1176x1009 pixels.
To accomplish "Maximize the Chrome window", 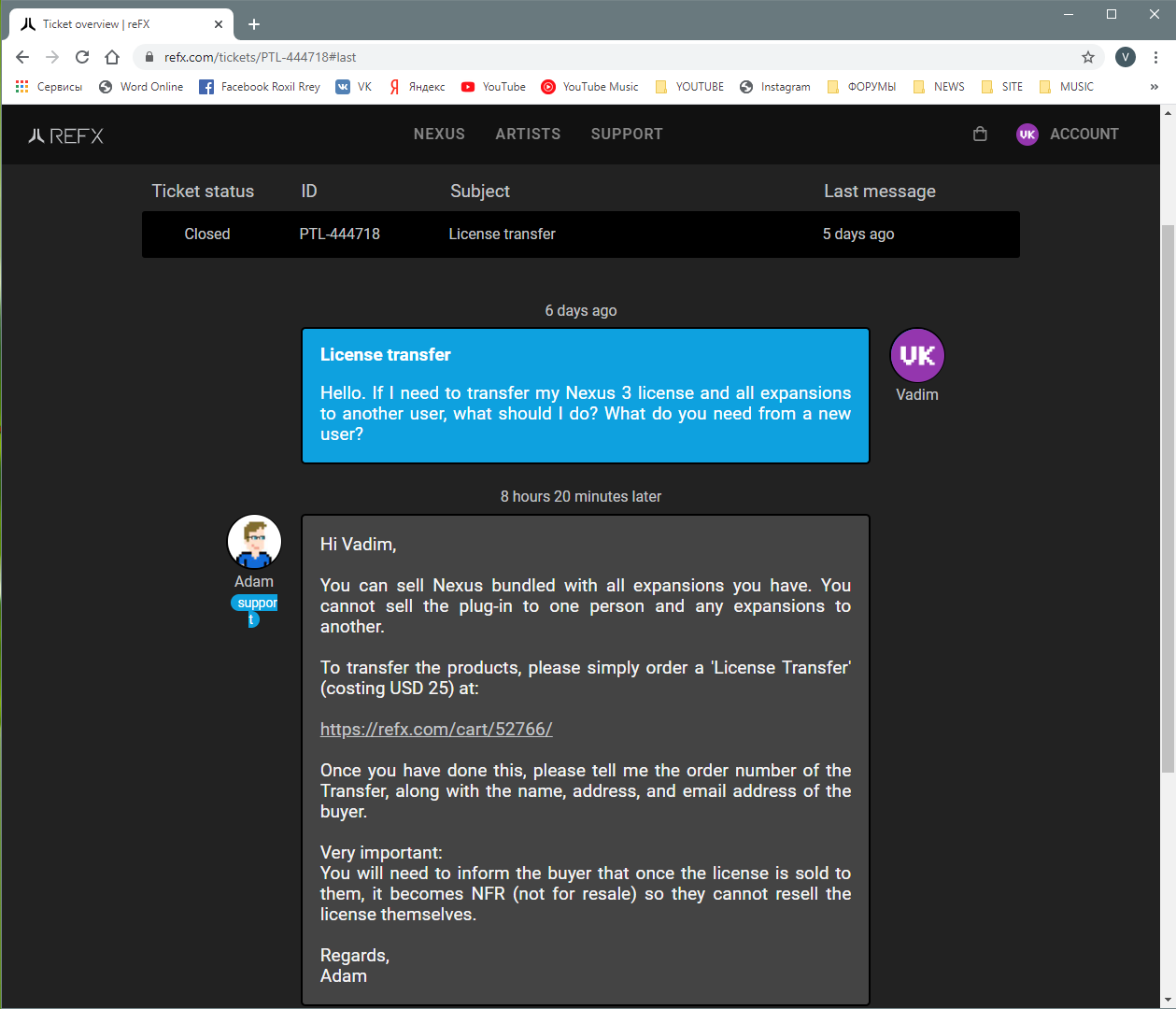I will [1112, 14].
